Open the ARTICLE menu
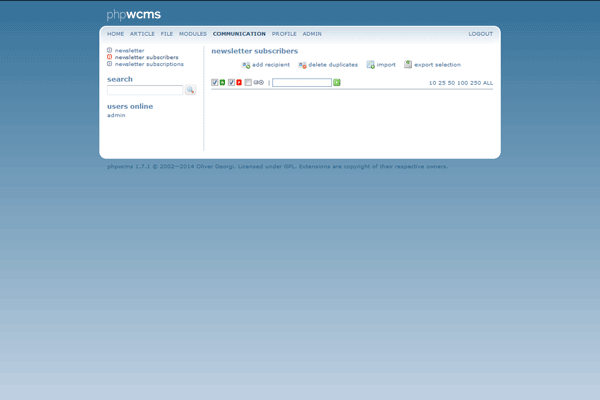The width and height of the screenshot is (600, 400). tap(142, 34)
